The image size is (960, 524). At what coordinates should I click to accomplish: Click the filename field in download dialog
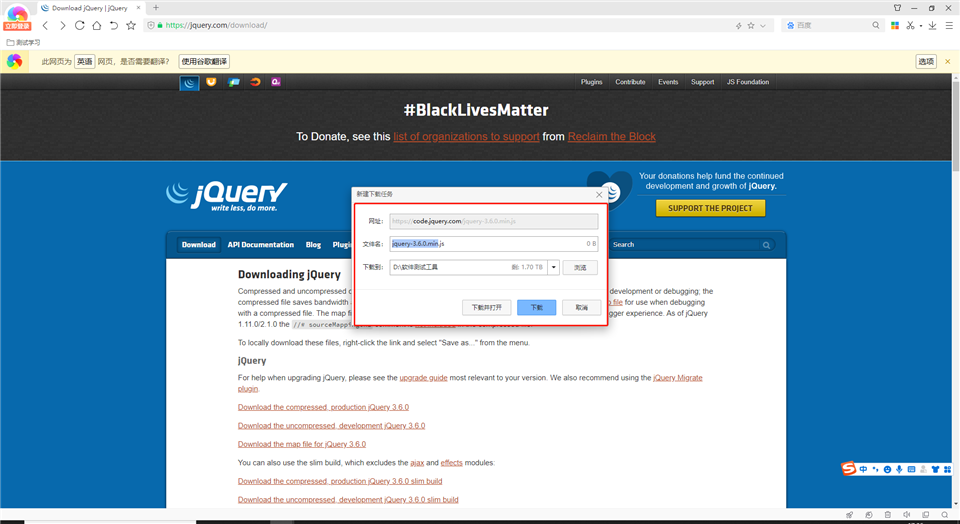(x=493, y=244)
